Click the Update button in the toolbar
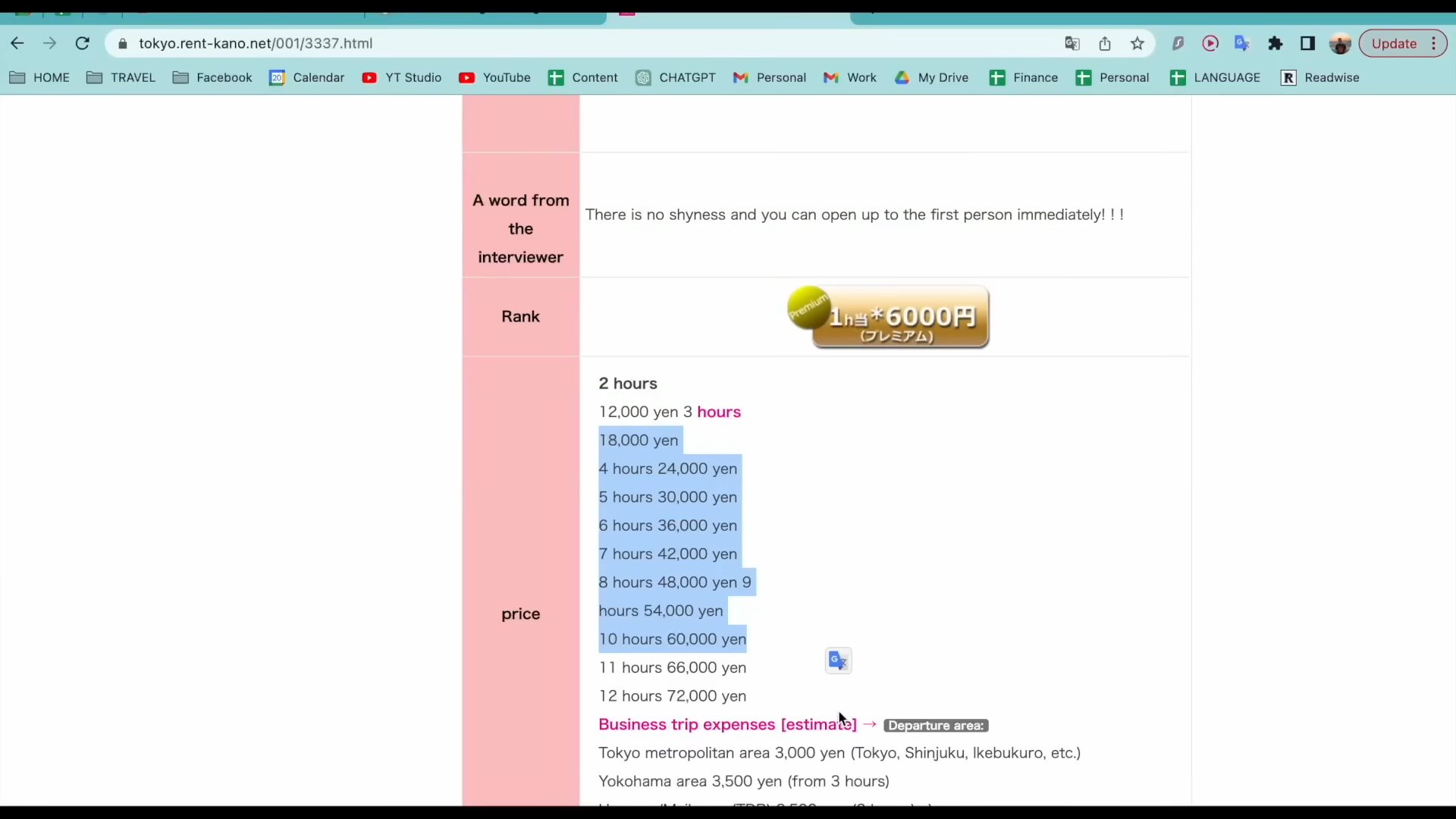The width and height of the screenshot is (1456, 819). pyautogui.click(x=1394, y=43)
